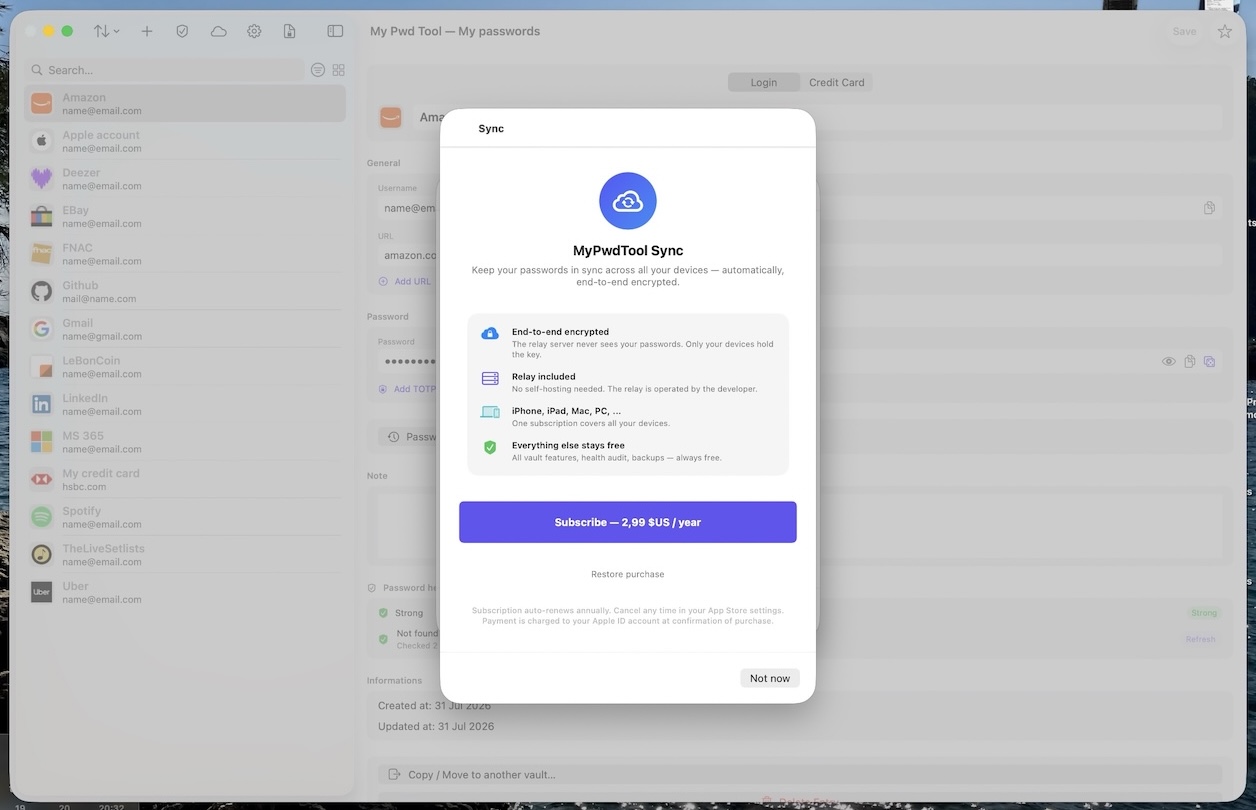Image resolution: width=1256 pixels, height=810 pixels.
Task: Select the FNAC entry
Action: 185,254
